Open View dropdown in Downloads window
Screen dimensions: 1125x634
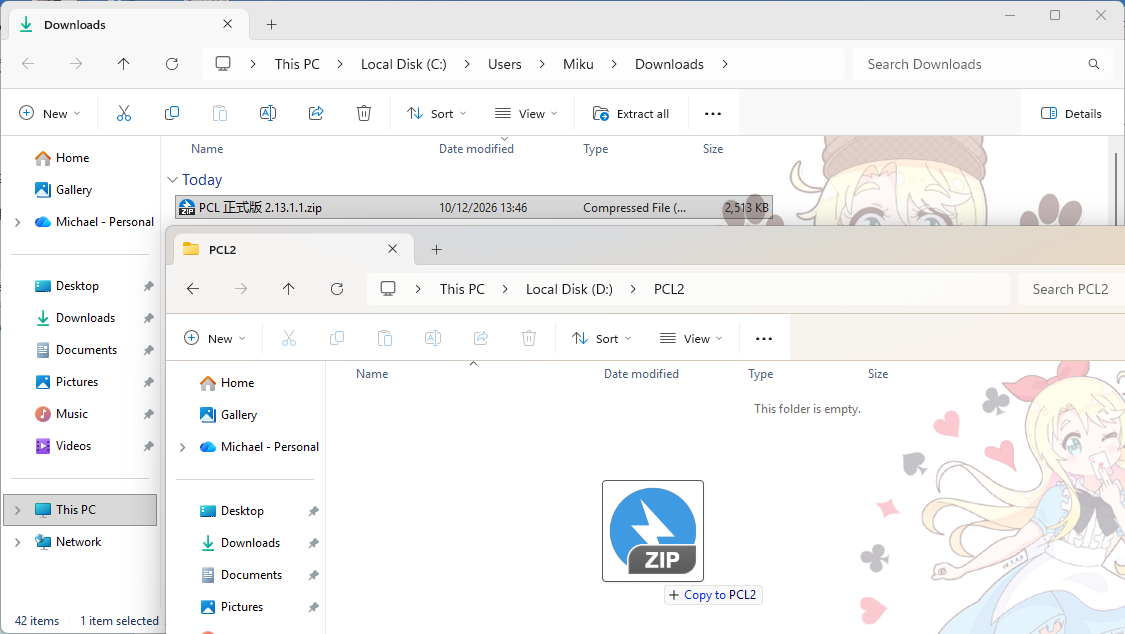pyautogui.click(x=526, y=113)
